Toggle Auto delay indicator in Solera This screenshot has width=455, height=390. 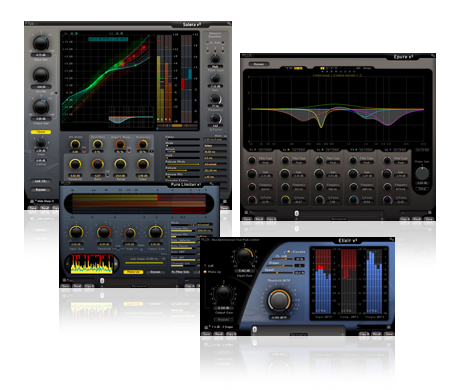tap(225, 136)
